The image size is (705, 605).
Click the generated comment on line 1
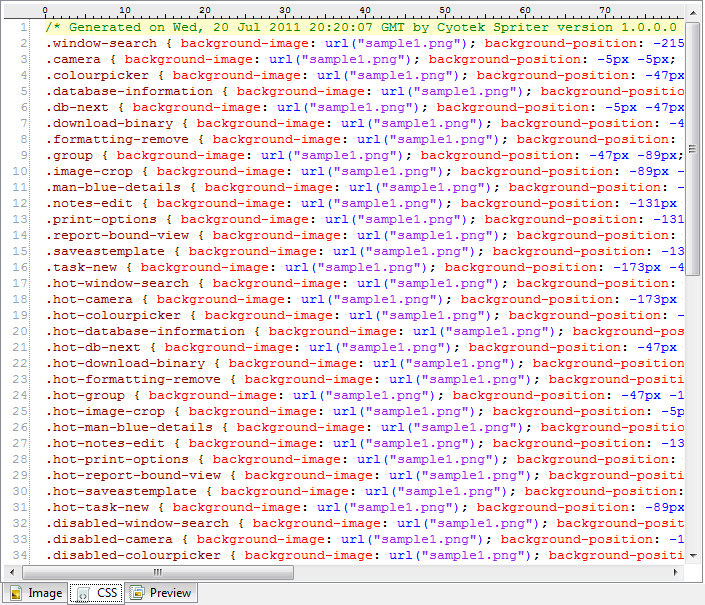(x=361, y=27)
